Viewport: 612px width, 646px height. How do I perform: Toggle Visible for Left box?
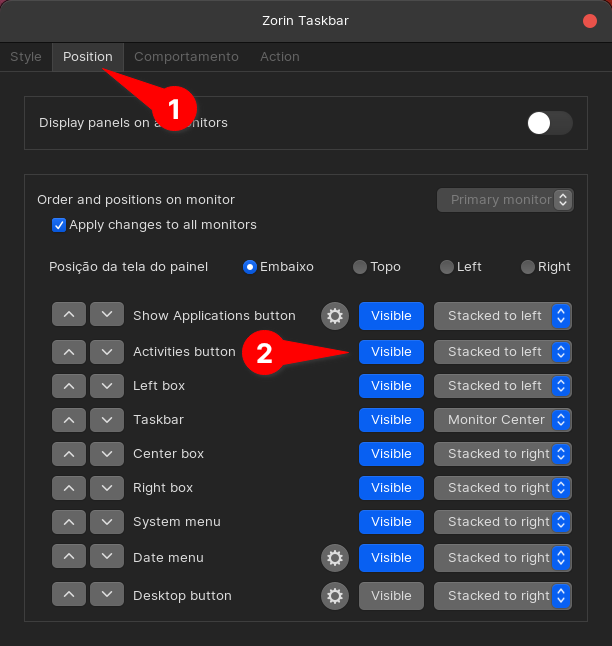point(391,386)
